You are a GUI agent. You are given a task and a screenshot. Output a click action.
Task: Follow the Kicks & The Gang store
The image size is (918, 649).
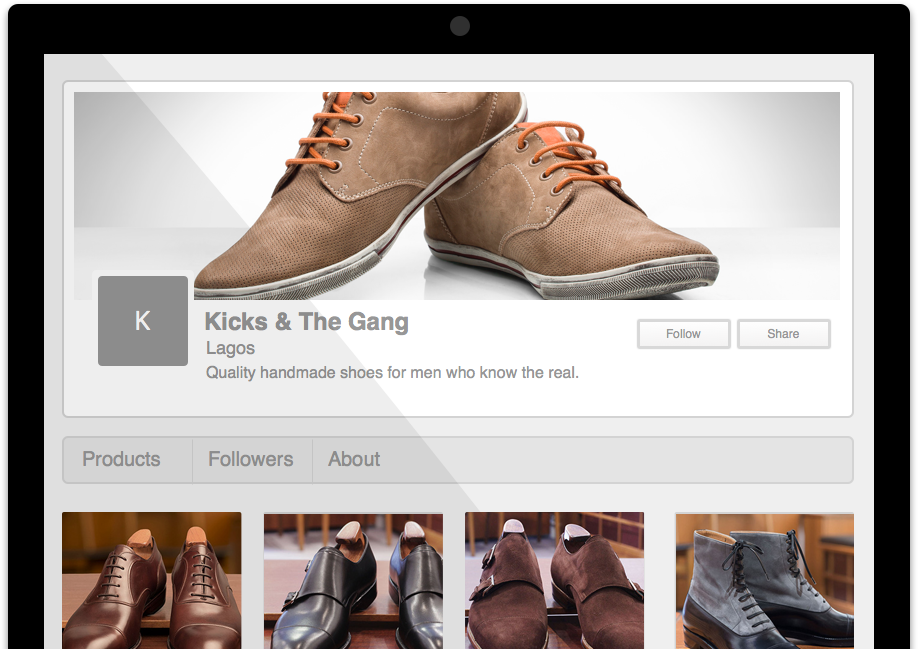click(683, 334)
